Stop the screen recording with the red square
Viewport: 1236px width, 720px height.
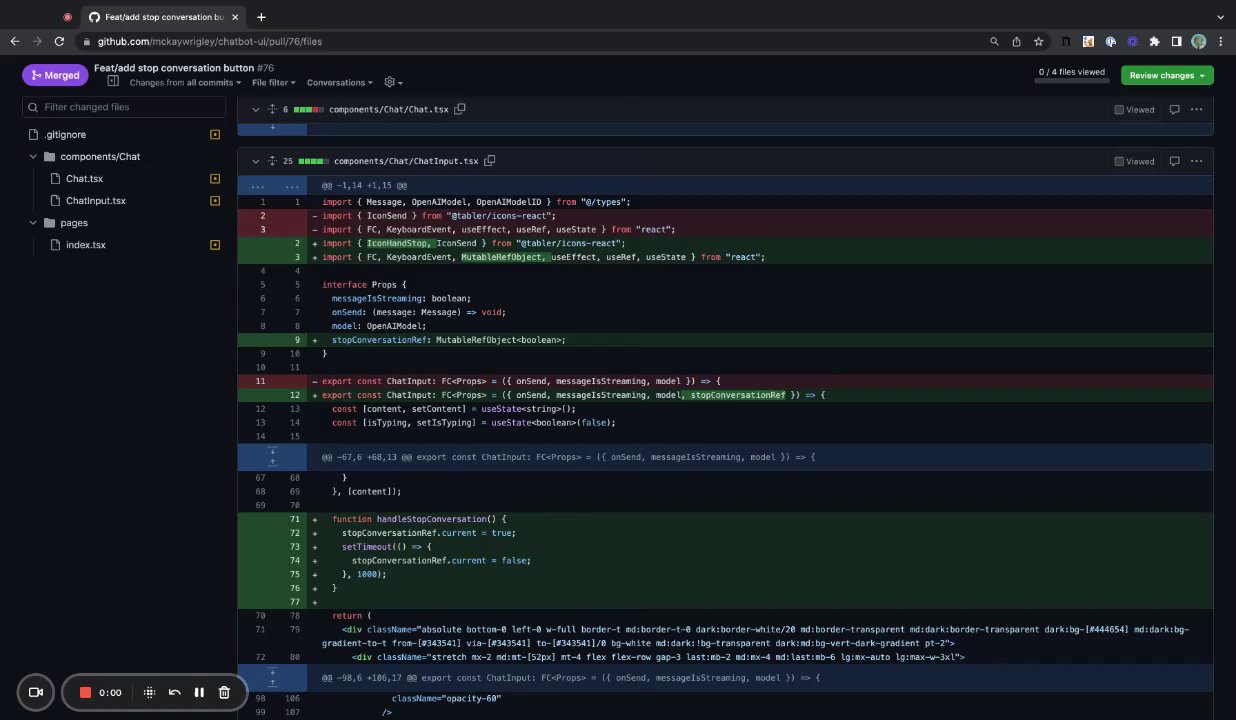[x=85, y=692]
